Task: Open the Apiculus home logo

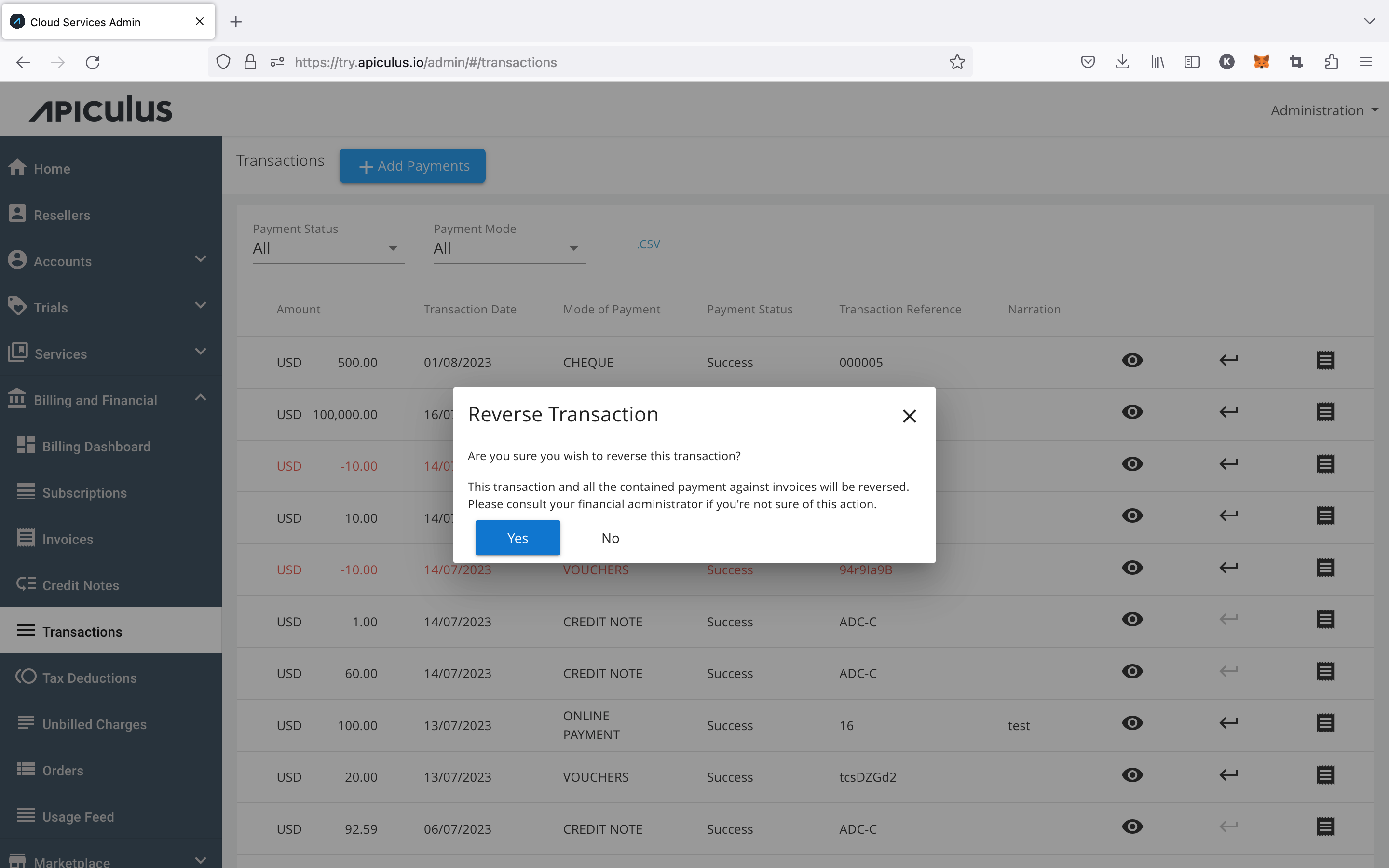Action: coord(100,108)
